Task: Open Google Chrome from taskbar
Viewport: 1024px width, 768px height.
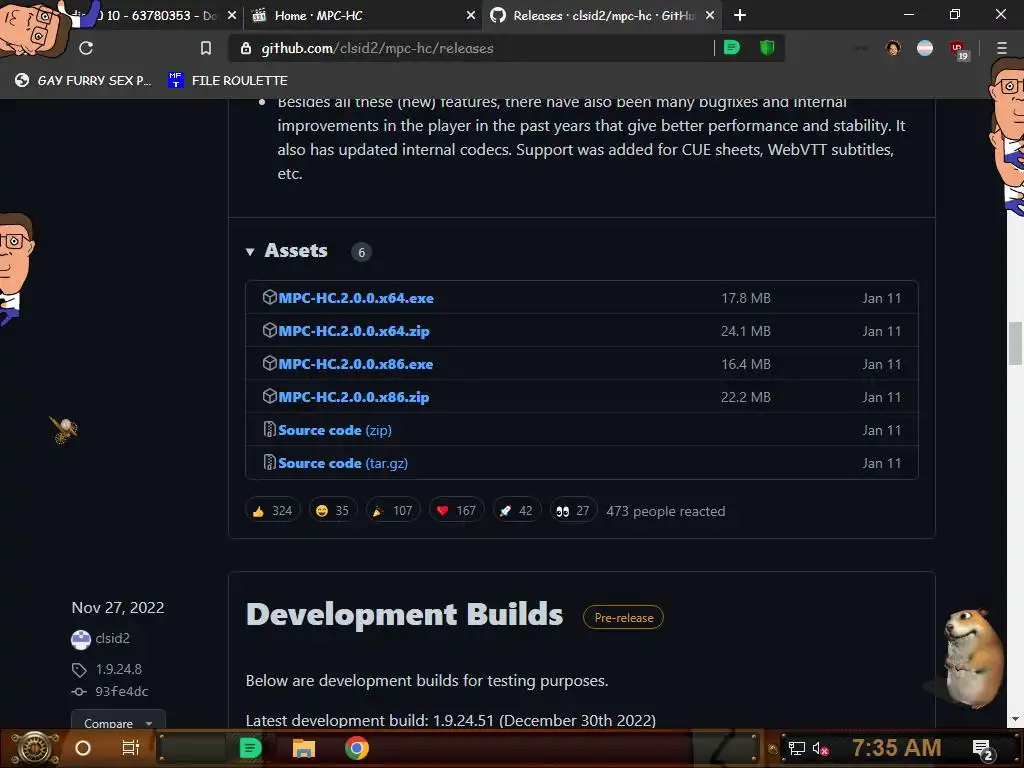Action: tap(357, 748)
